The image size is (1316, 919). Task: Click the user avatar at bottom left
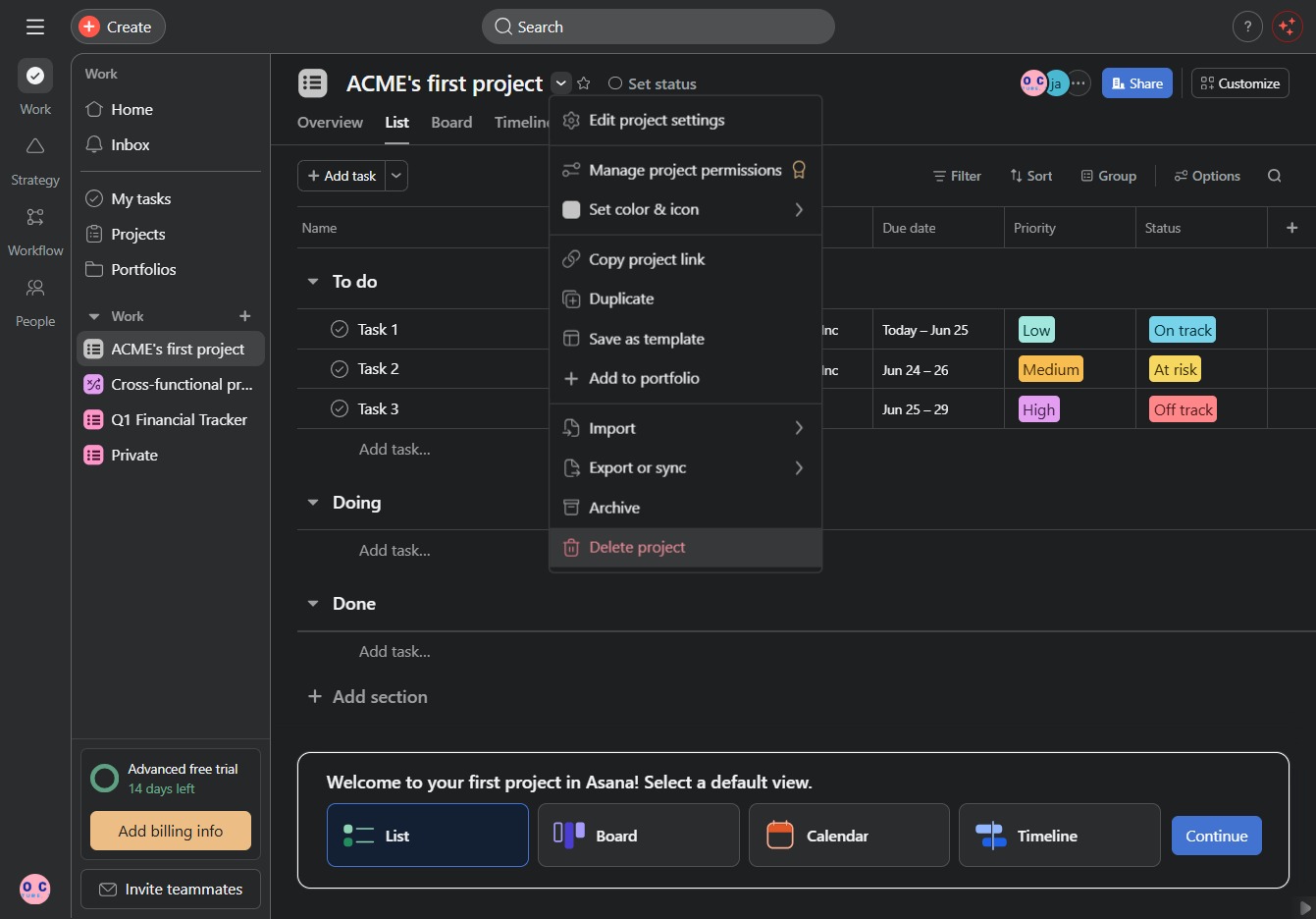click(x=35, y=889)
